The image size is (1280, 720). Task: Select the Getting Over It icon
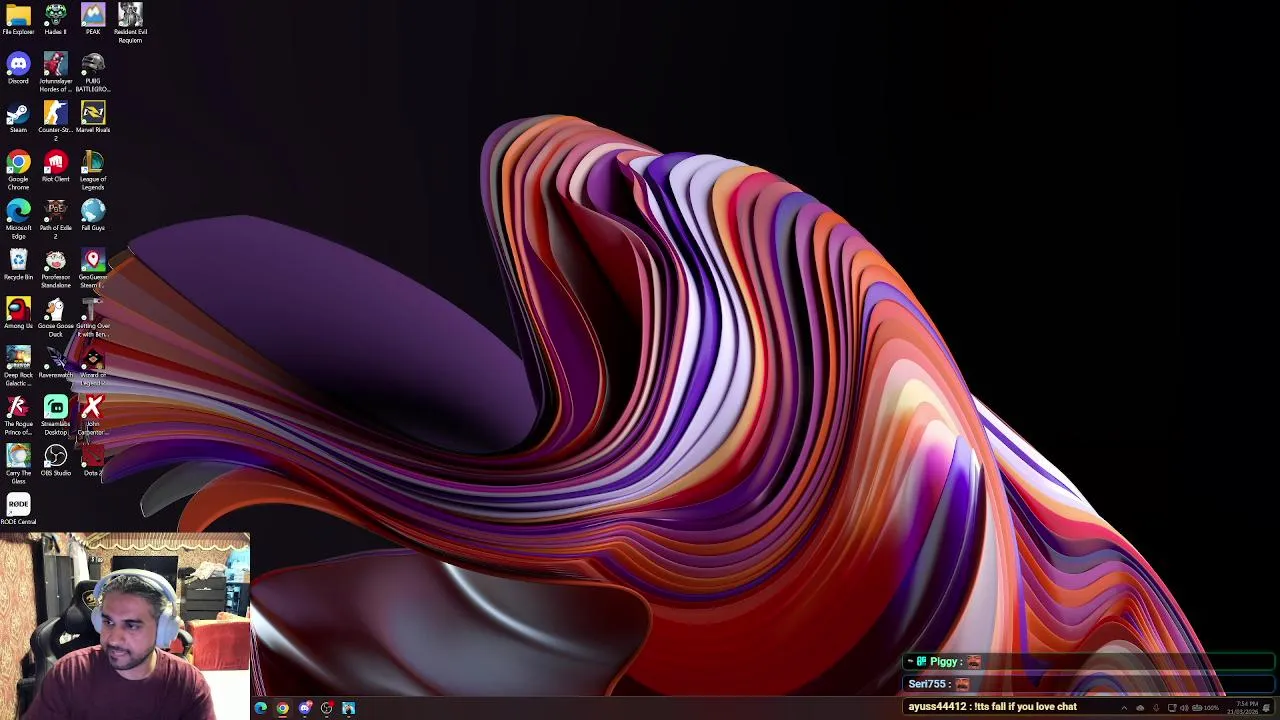tap(93, 317)
